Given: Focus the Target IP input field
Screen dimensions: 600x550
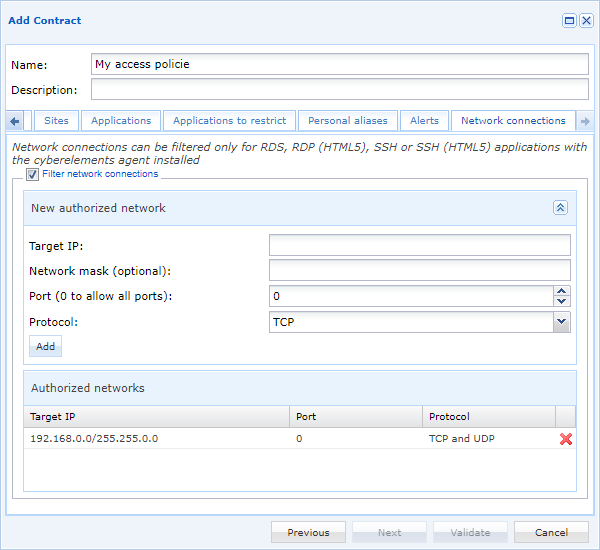Looking at the screenshot, I should click(x=419, y=246).
